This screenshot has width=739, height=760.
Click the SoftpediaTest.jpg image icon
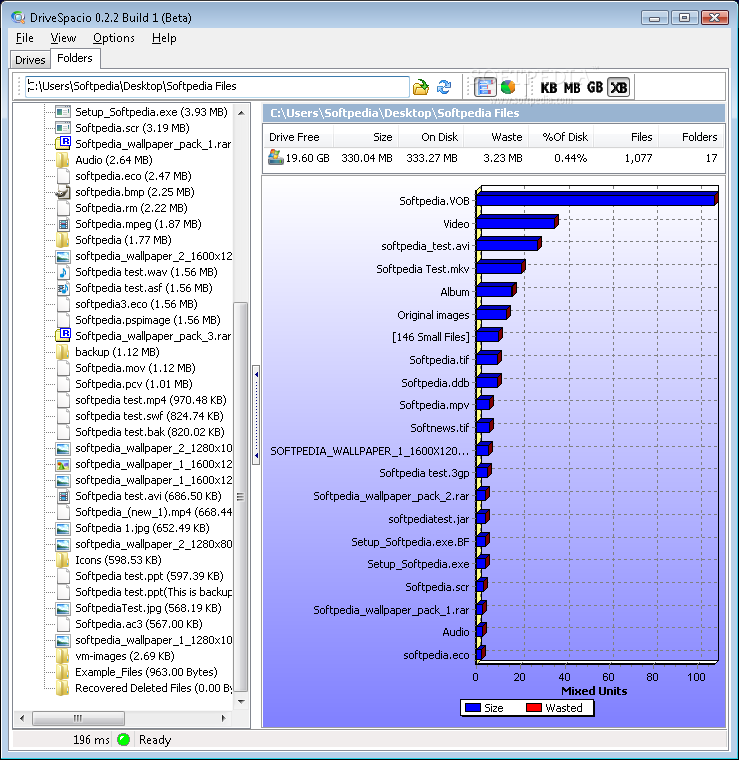pyautogui.click(x=63, y=608)
